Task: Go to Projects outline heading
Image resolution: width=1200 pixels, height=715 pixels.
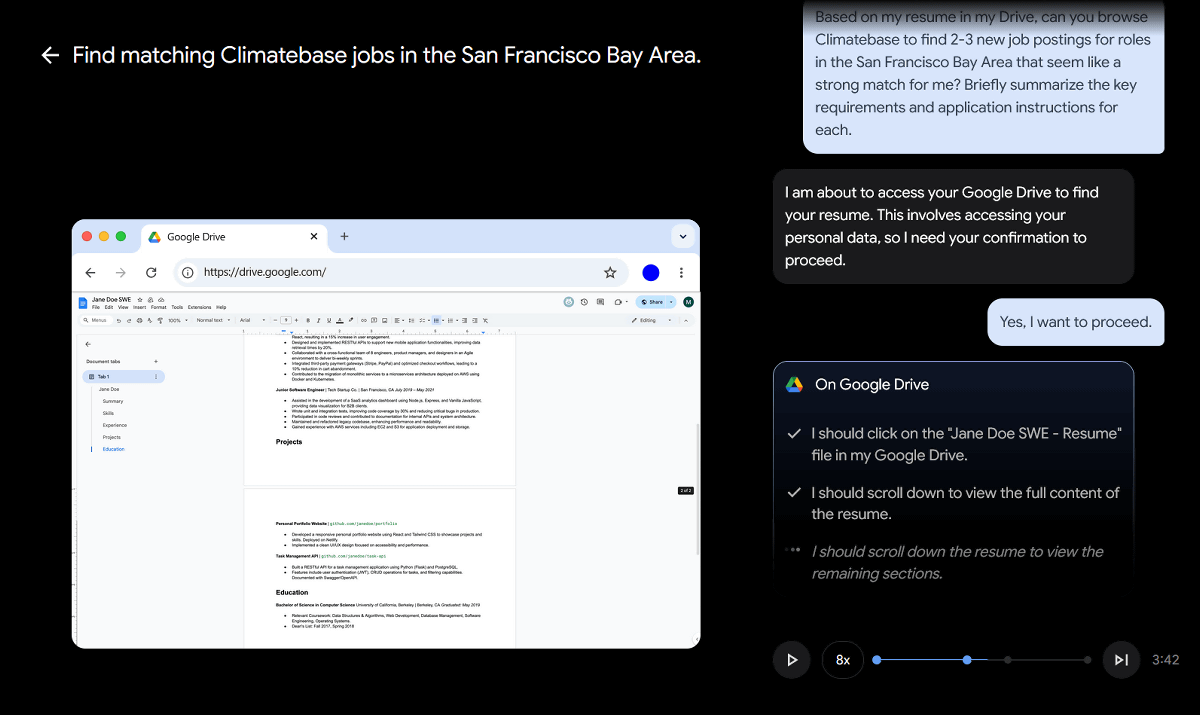Action: (111, 437)
